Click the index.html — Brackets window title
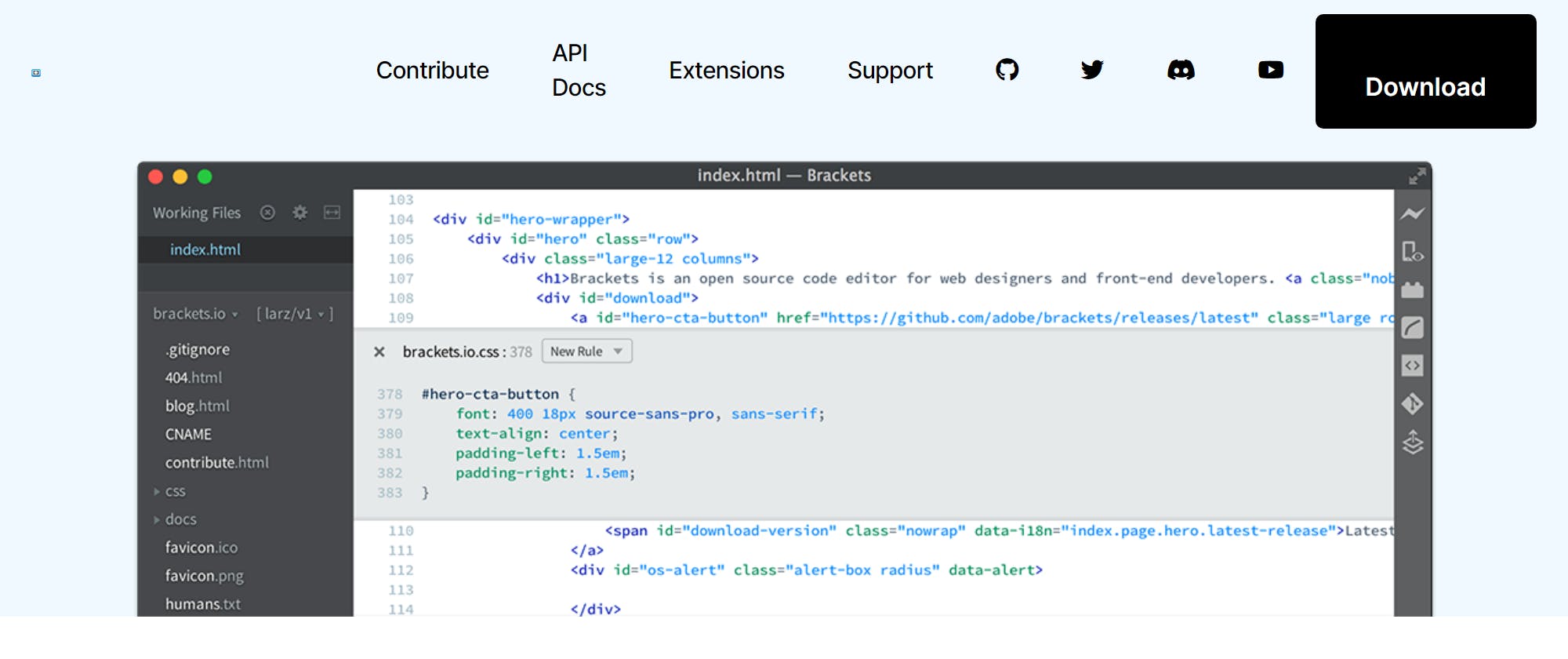1568x659 pixels. (784, 175)
